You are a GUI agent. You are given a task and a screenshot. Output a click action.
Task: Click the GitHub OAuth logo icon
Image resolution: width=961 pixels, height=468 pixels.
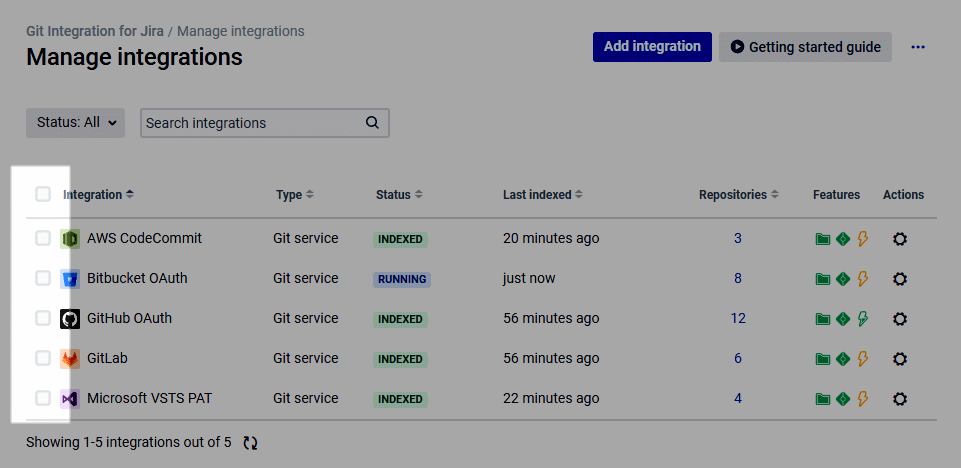[x=70, y=319]
